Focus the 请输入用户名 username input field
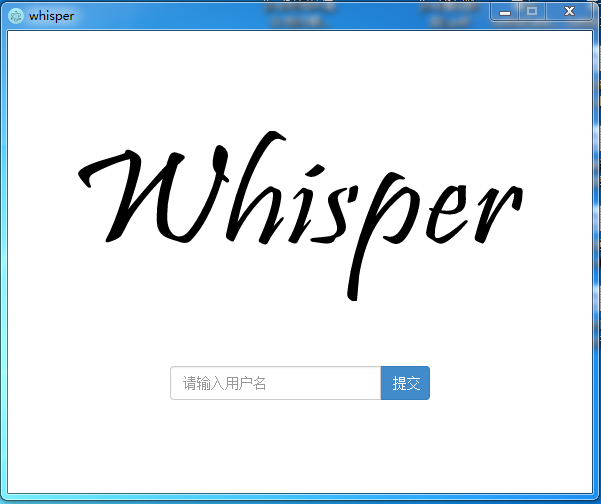The image size is (601, 504). tap(275, 383)
